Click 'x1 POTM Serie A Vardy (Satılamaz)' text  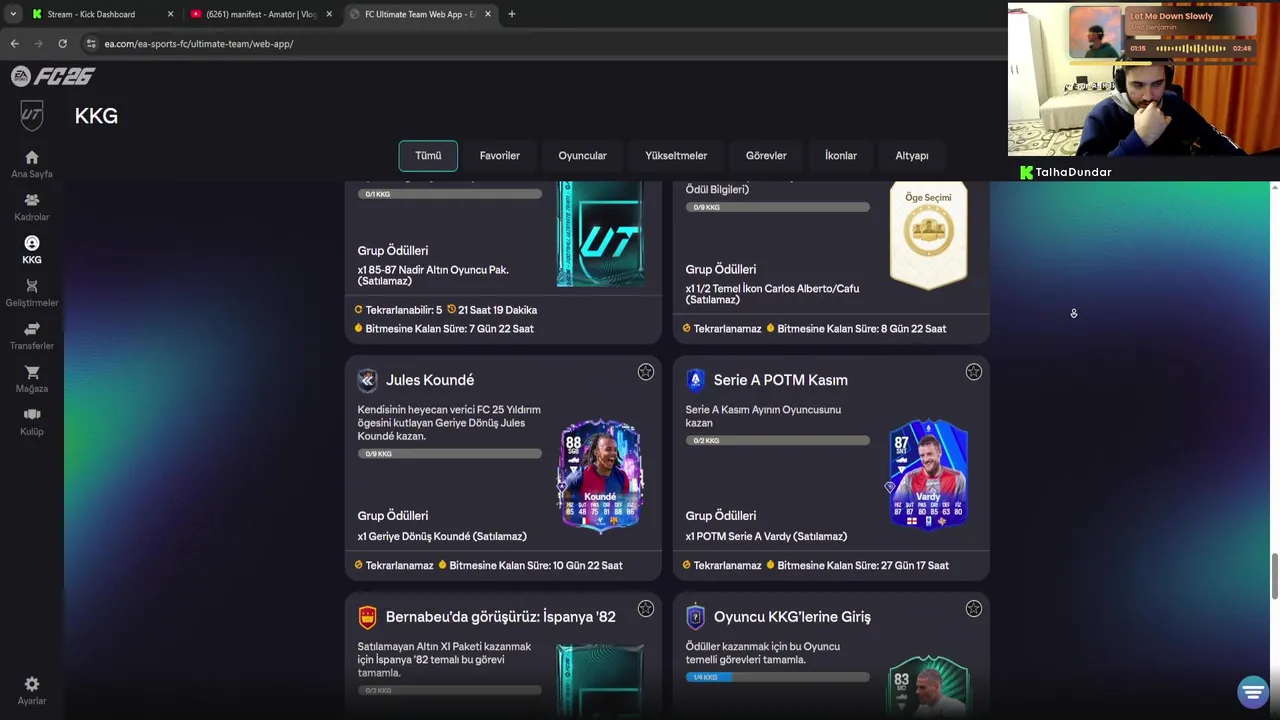coord(766,537)
